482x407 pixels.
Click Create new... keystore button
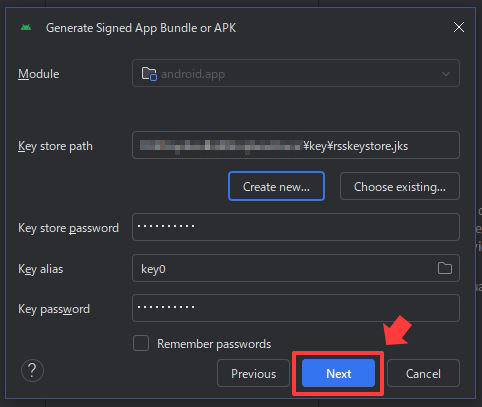pyautogui.click(x=276, y=186)
